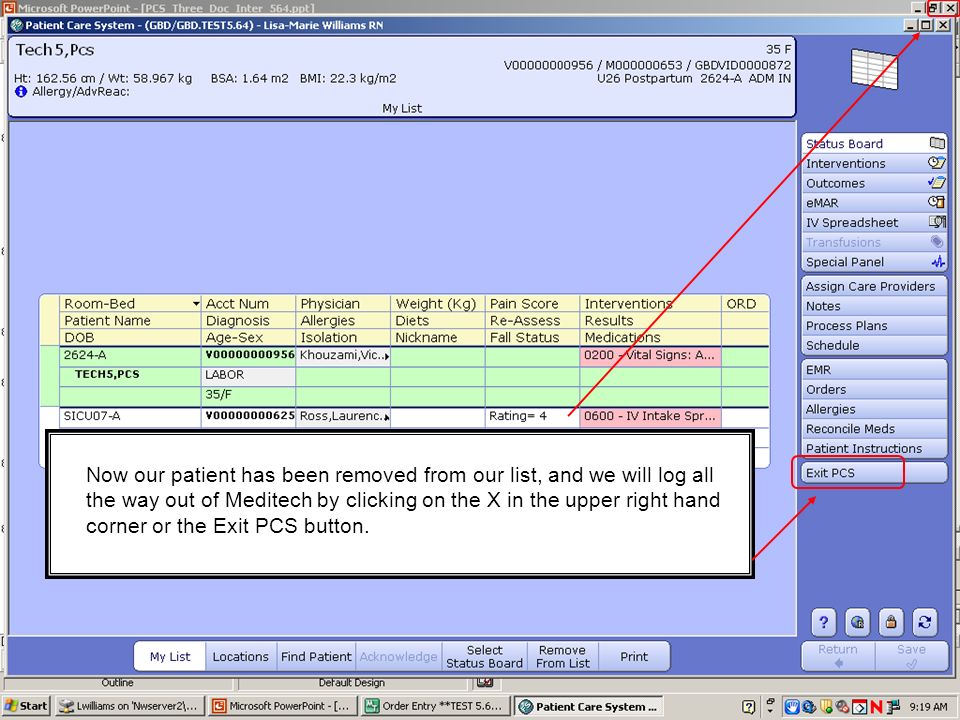Click Remove From List button

[563, 656]
